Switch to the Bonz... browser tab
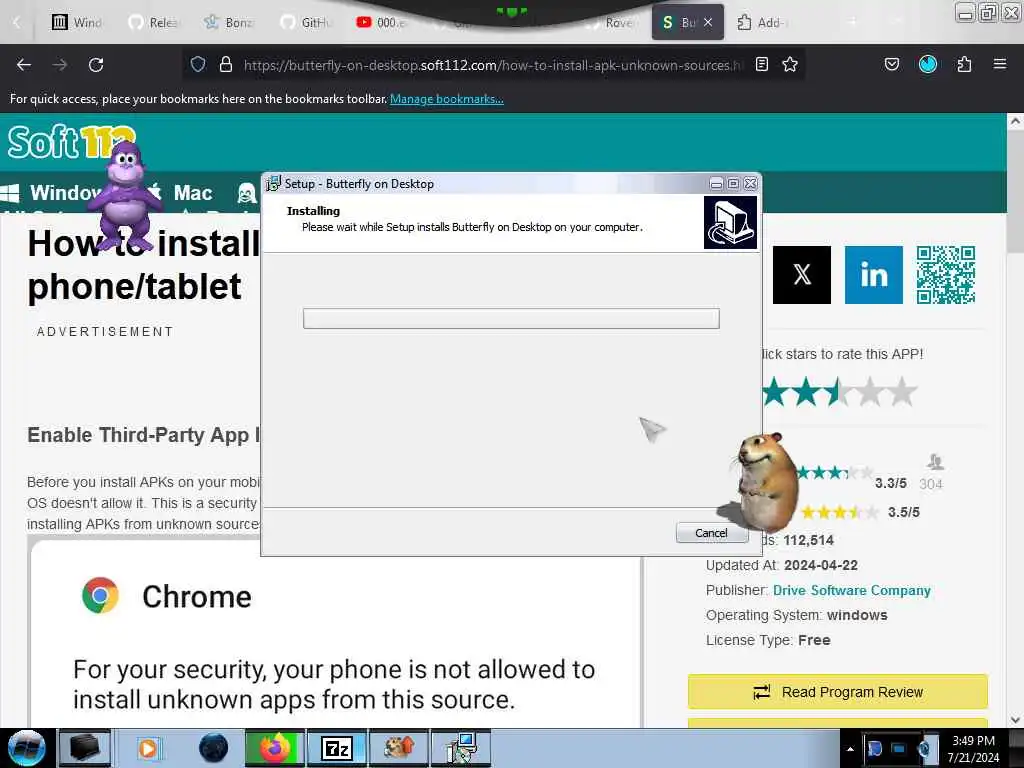Image resolution: width=1024 pixels, height=768 pixels. 229,22
